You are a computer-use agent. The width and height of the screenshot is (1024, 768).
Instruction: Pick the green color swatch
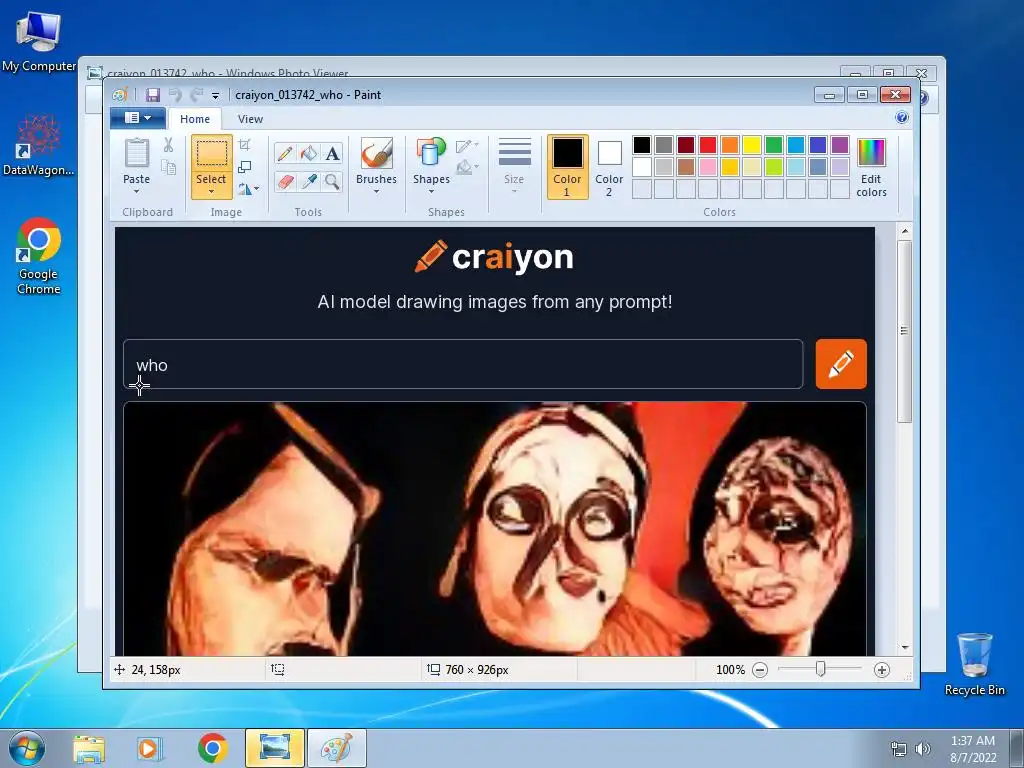click(x=774, y=145)
